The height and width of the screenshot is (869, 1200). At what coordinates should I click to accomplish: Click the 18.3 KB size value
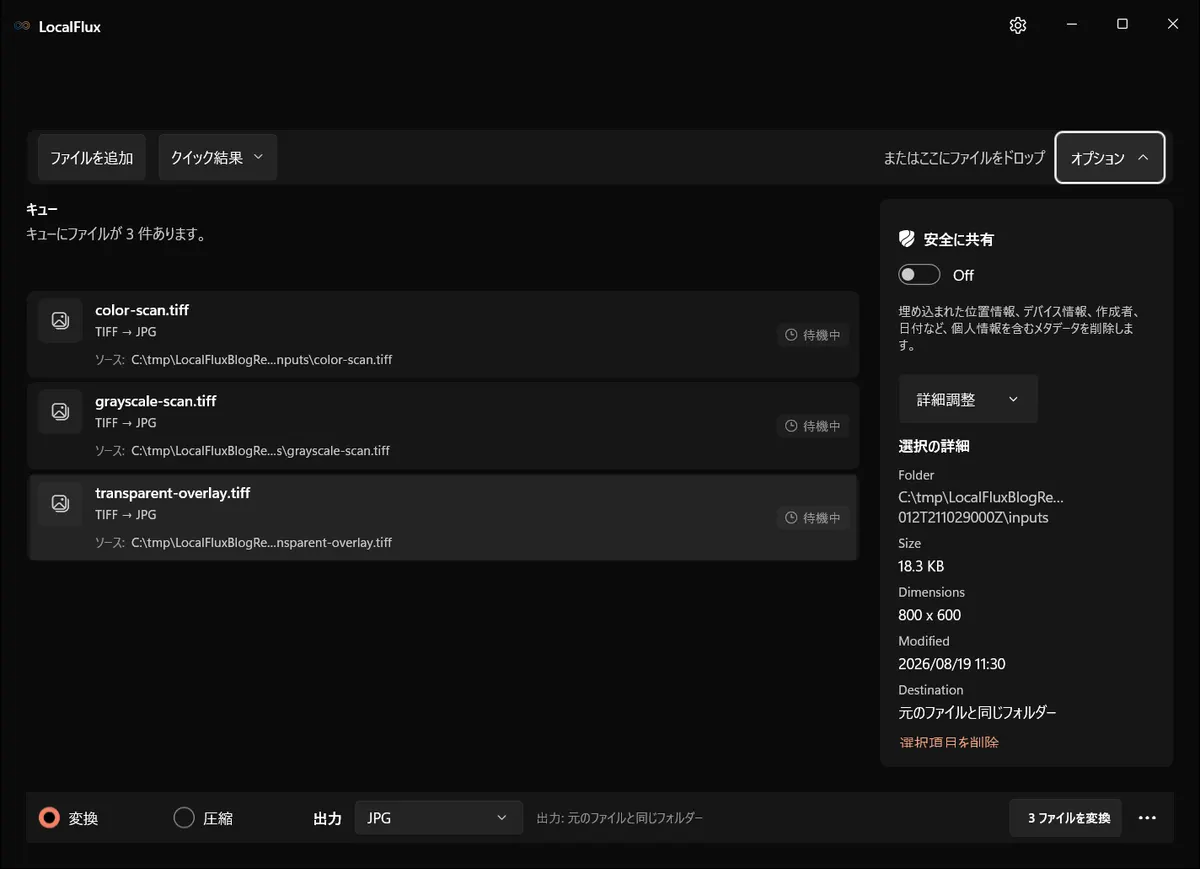(x=921, y=566)
